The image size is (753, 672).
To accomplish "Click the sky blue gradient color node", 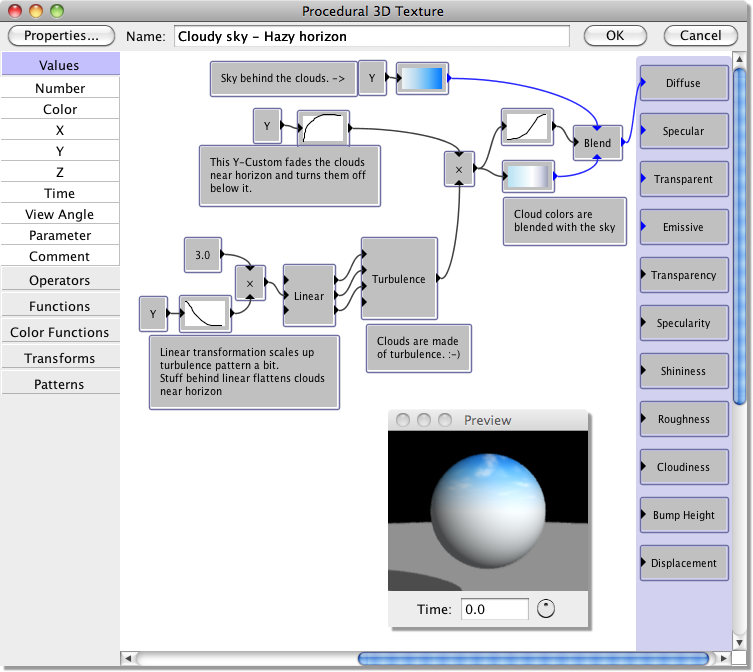I will coord(422,79).
